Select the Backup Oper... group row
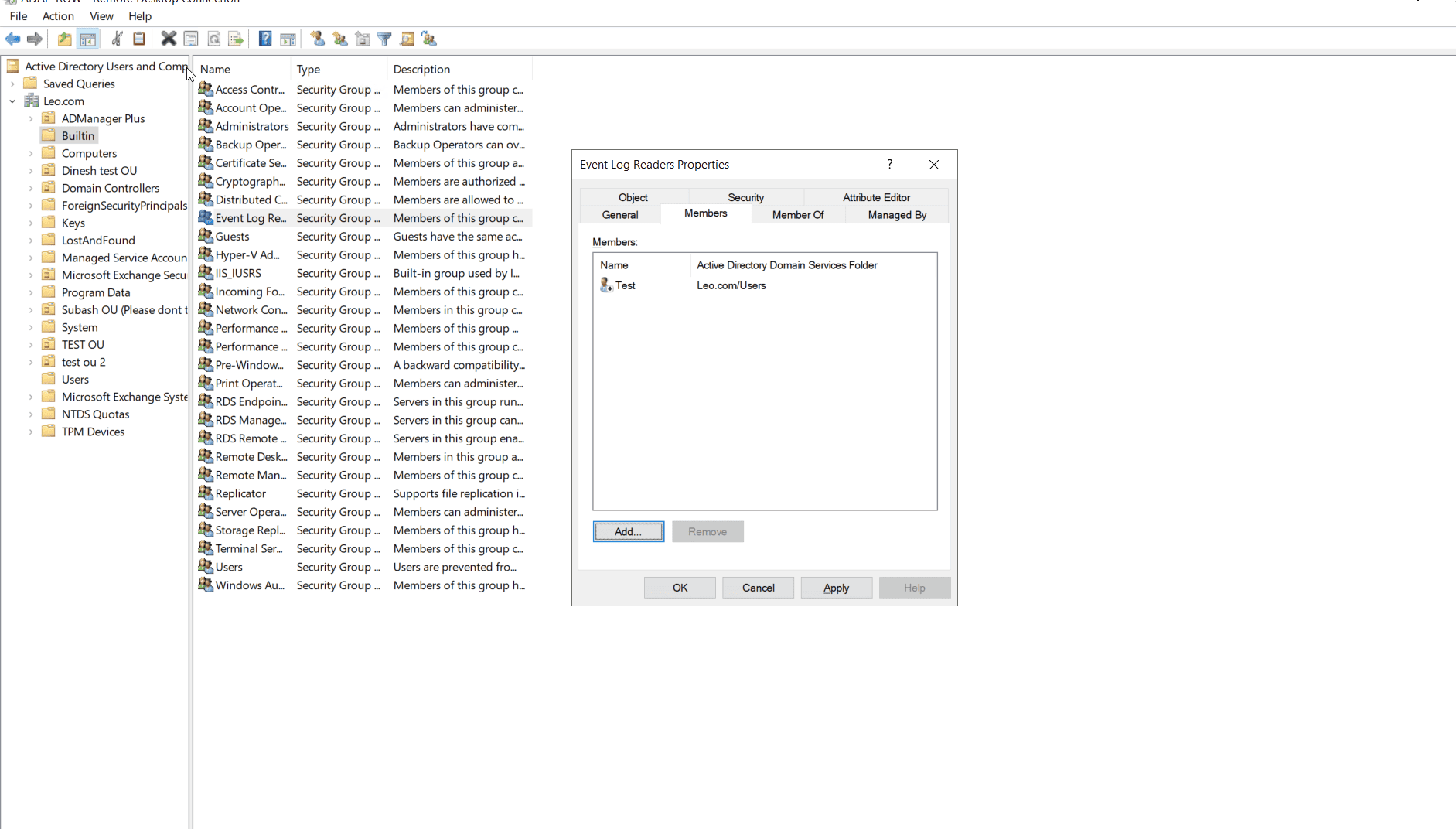The image size is (1456, 829). [363, 145]
